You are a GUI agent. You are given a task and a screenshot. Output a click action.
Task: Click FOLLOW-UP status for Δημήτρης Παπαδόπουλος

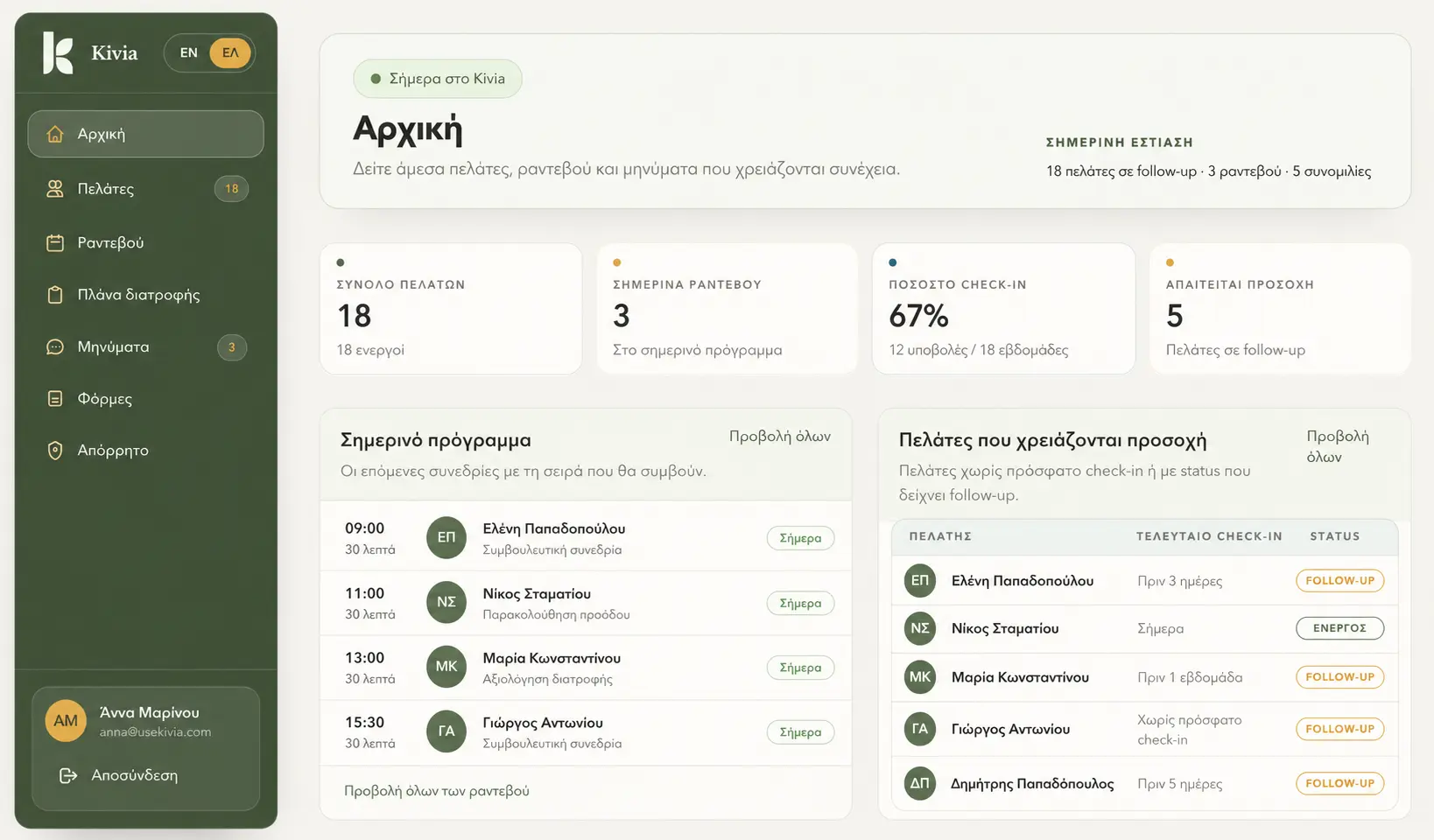point(1339,783)
